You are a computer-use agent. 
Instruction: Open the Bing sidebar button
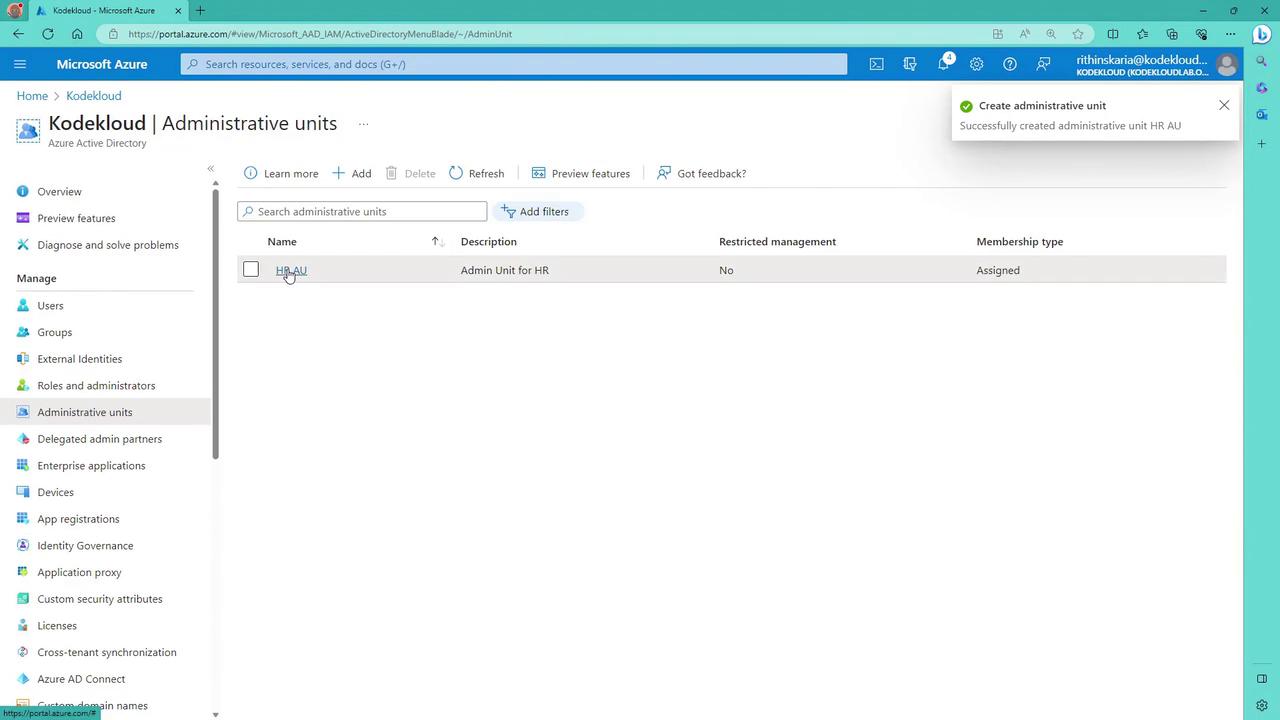1261,34
